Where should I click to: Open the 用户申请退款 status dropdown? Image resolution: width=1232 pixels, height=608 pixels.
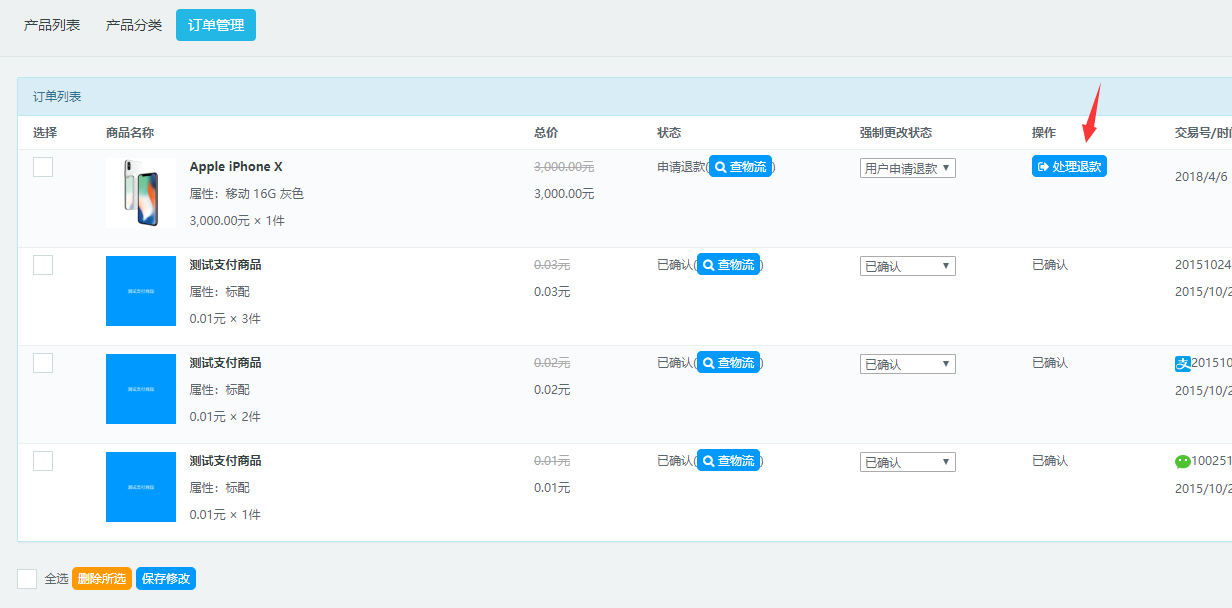pyautogui.click(x=907, y=168)
